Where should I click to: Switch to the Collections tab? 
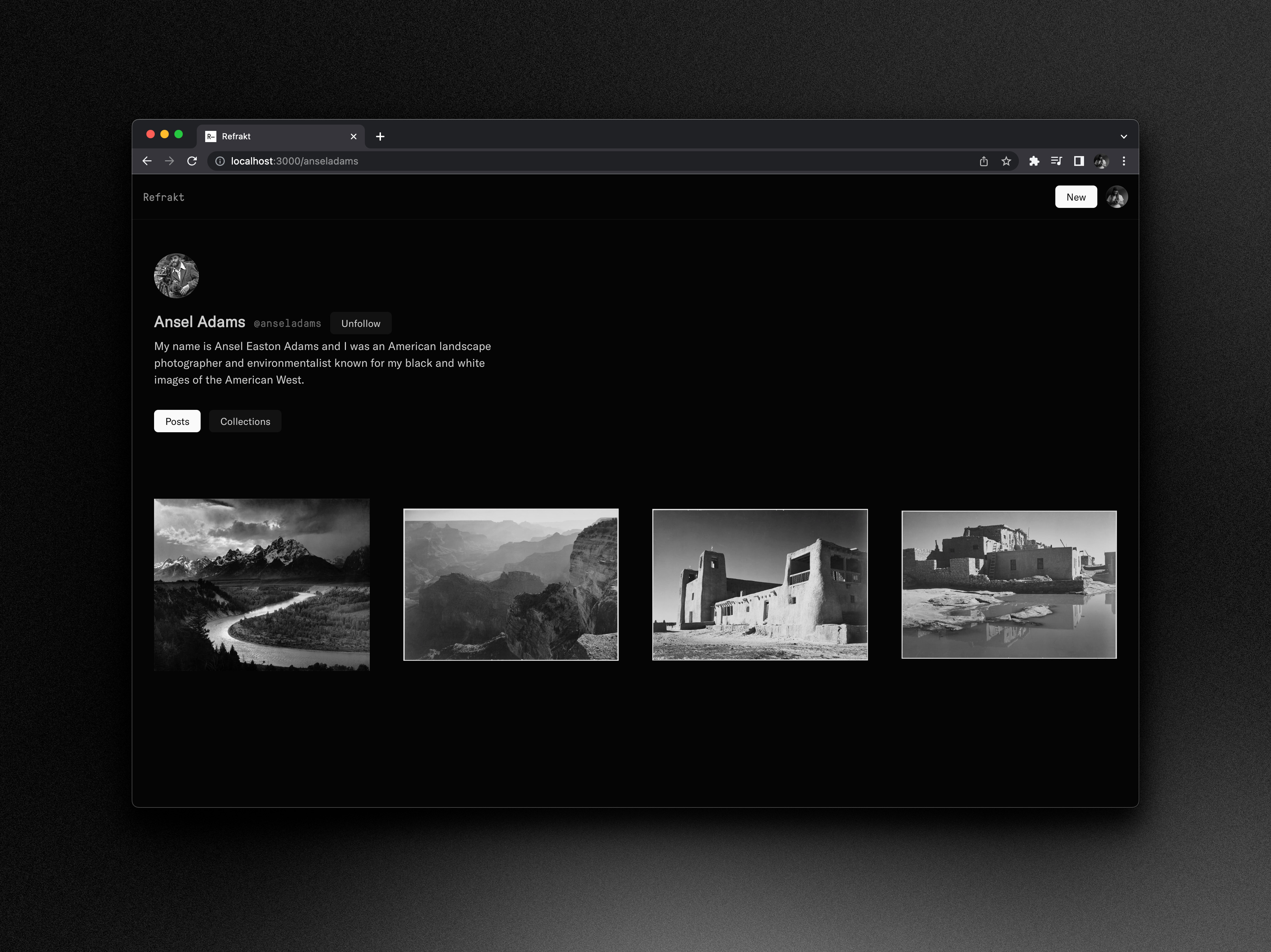(245, 421)
